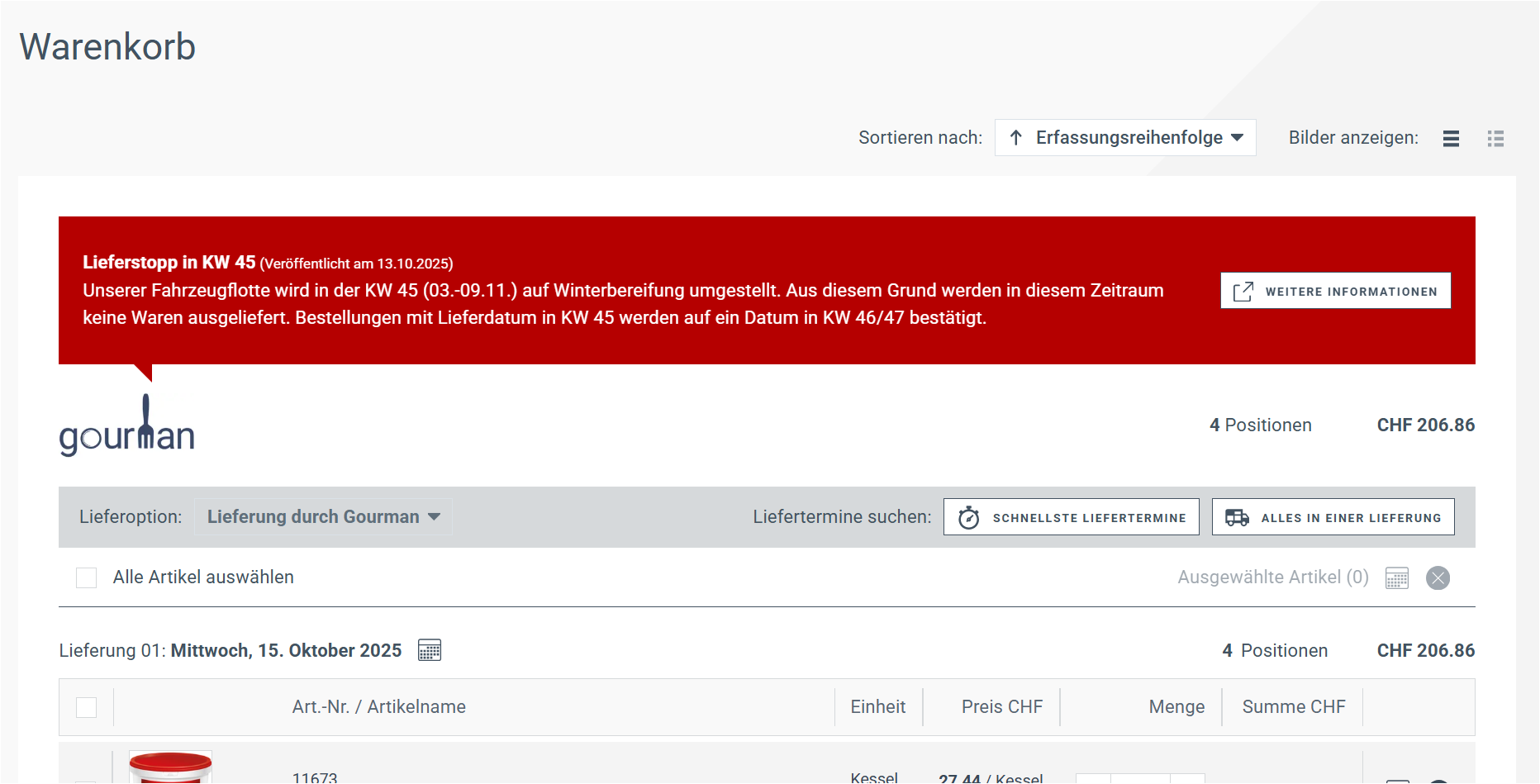Remove selected articles with the X icon
The image size is (1540, 784).
click(x=1438, y=578)
